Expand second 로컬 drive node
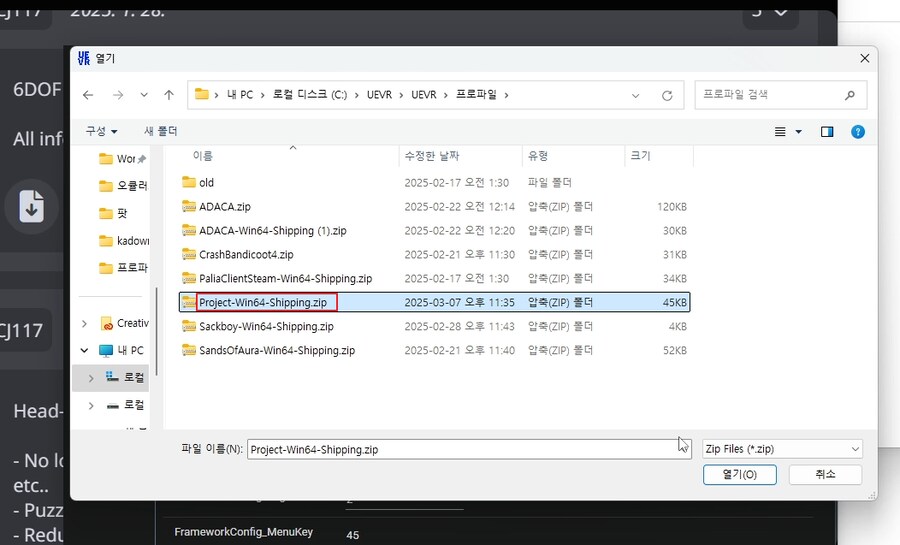 click(x=91, y=406)
